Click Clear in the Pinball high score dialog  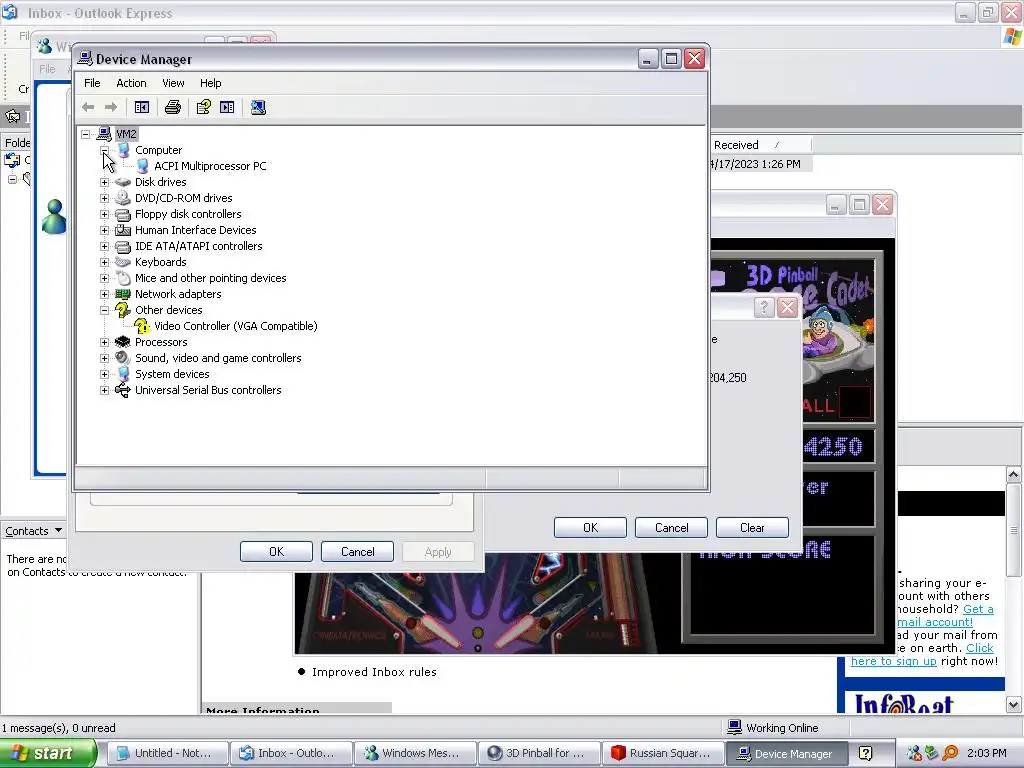[x=752, y=527]
